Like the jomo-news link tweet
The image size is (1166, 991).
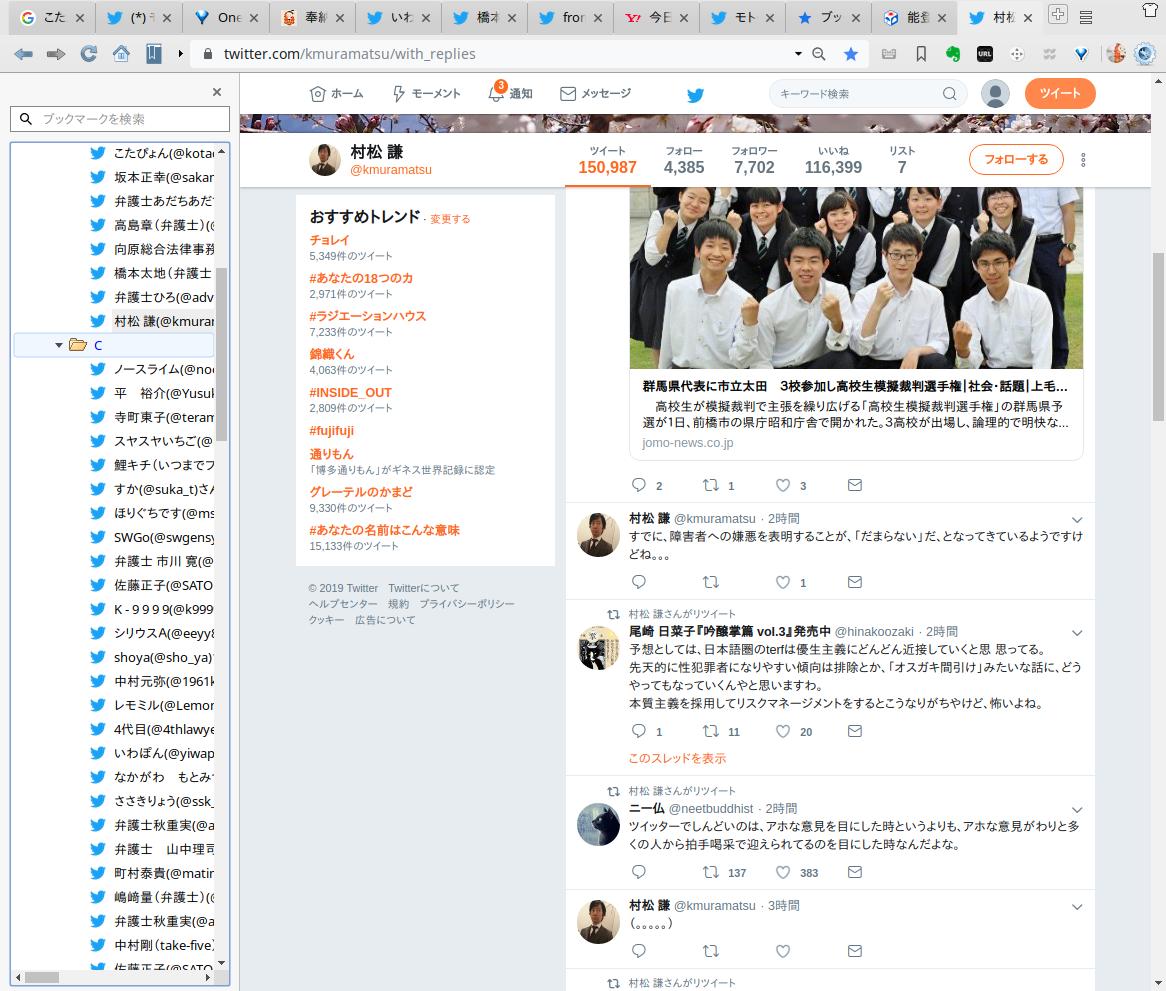(x=783, y=485)
